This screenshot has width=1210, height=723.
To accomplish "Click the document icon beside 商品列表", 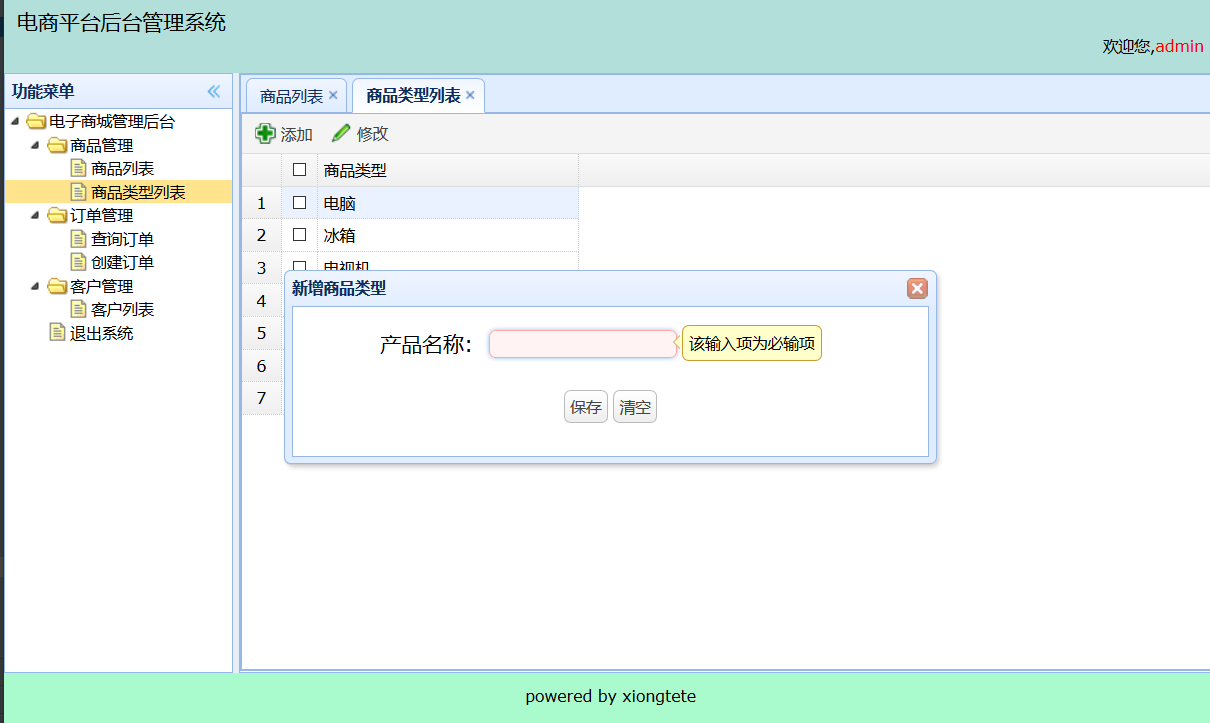I will [x=78, y=168].
